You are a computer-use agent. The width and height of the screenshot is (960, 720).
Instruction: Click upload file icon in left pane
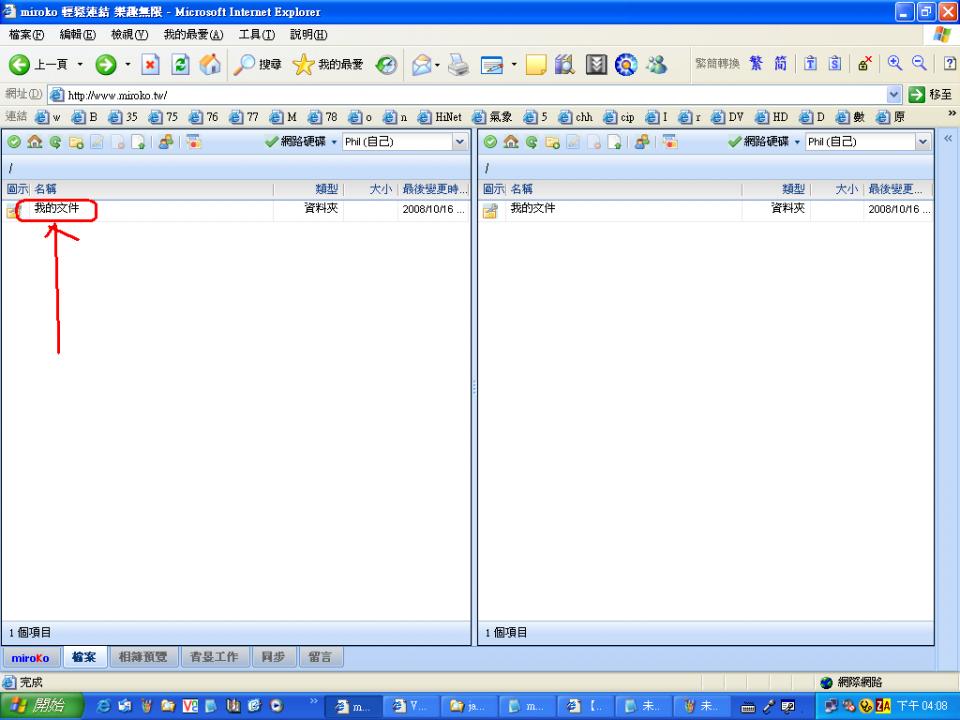tap(139, 142)
